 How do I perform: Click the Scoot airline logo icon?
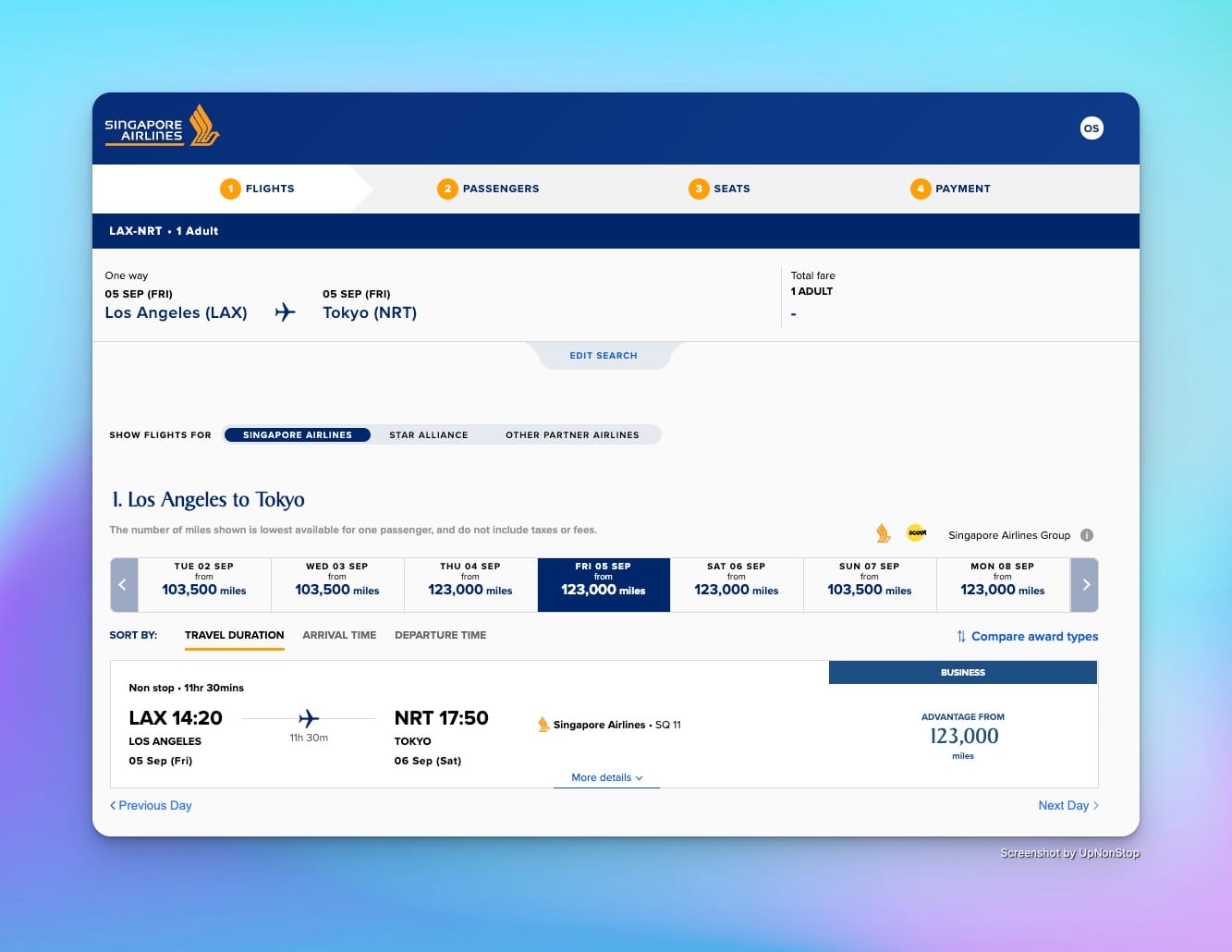pyautogui.click(x=917, y=532)
